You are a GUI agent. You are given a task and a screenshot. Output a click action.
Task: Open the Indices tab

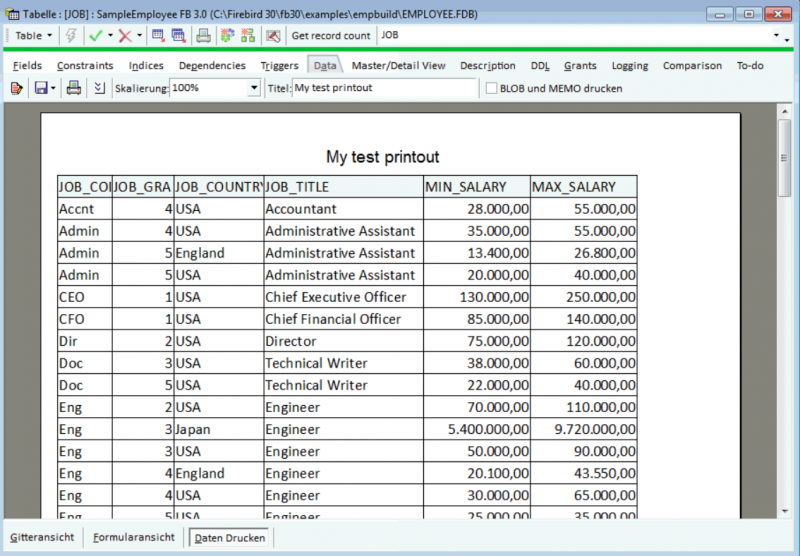[x=146, y=65]
